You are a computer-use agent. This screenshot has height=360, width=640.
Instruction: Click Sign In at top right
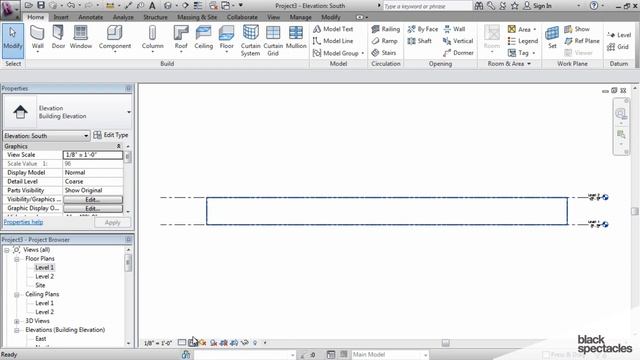538,6
